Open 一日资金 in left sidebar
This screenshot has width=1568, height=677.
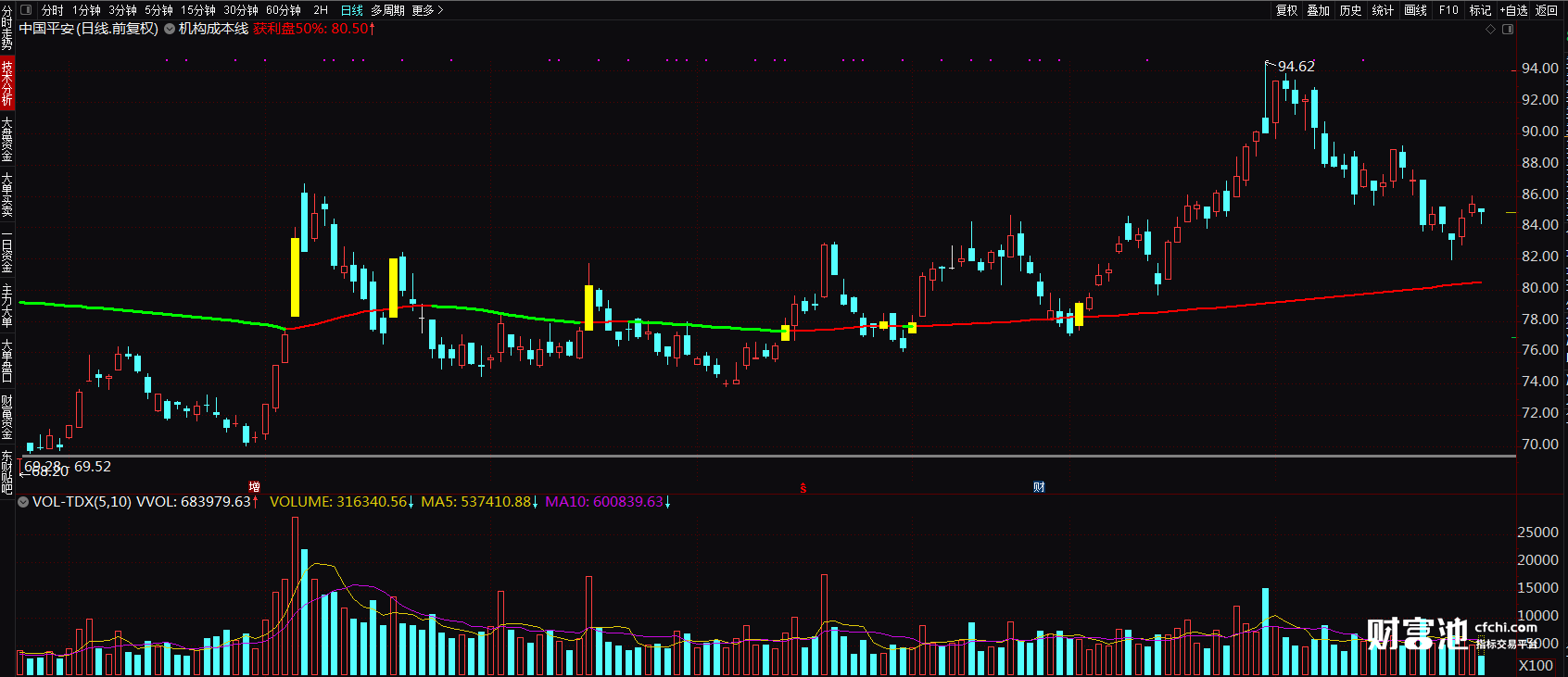(x=7, y=250)
